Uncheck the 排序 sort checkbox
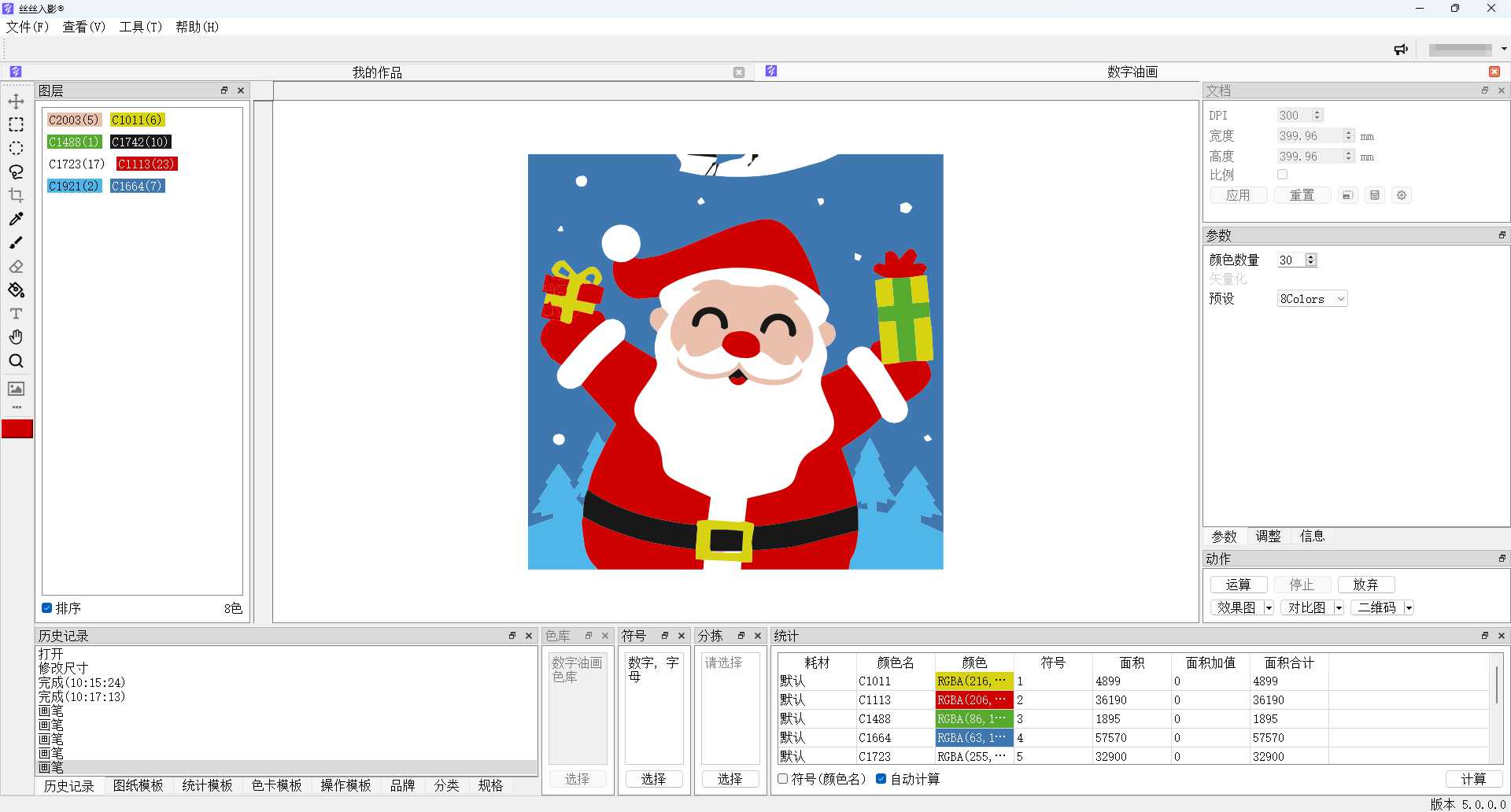This screenshot has width=1511, height=812. point(47,608)
